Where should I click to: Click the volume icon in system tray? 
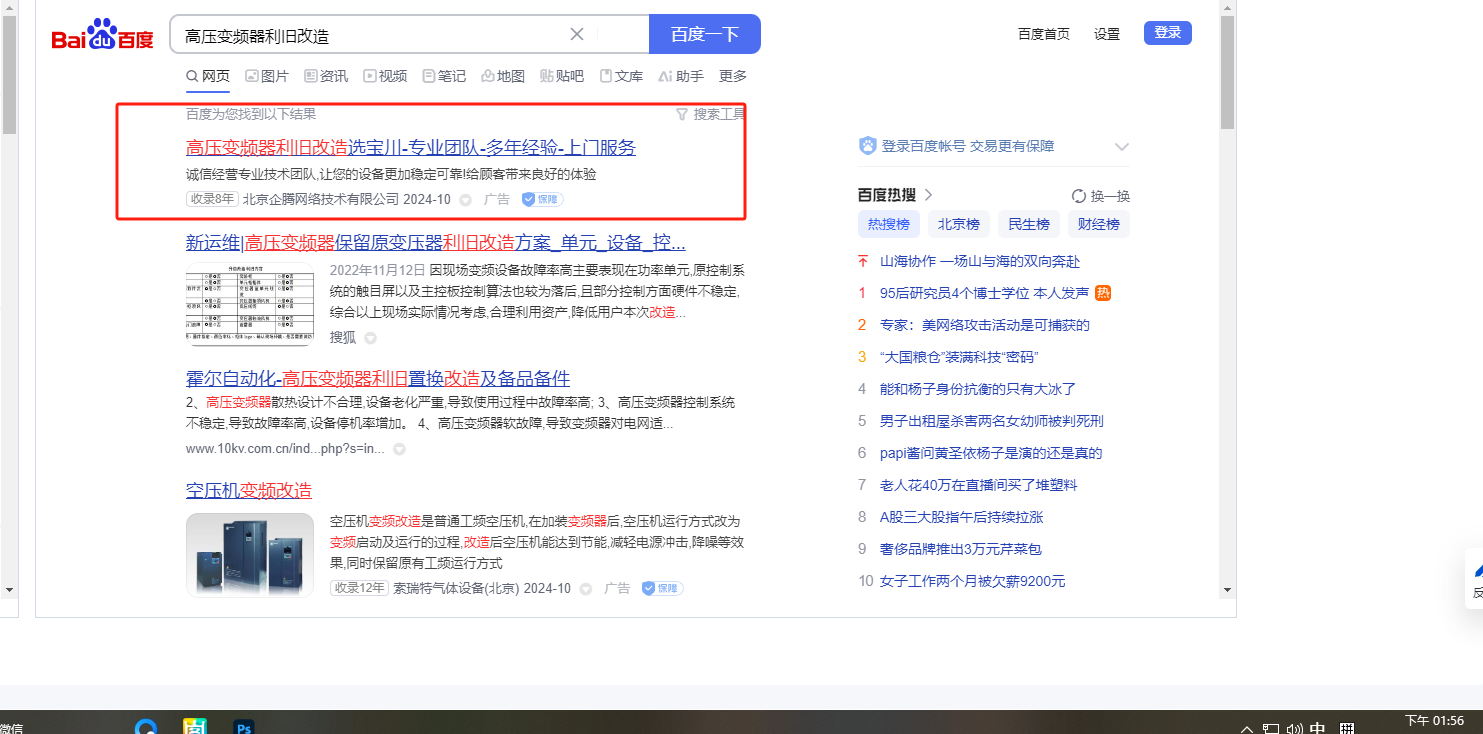click(x=1295, y=729)
